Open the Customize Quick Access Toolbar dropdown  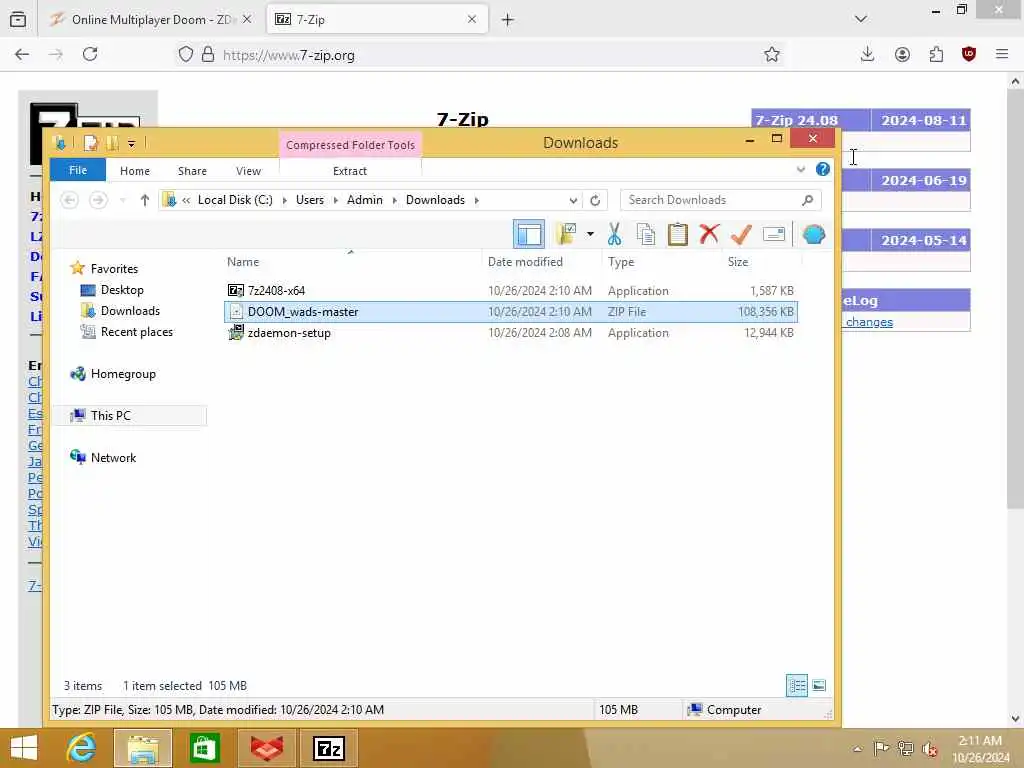click(x=131, y=143)
